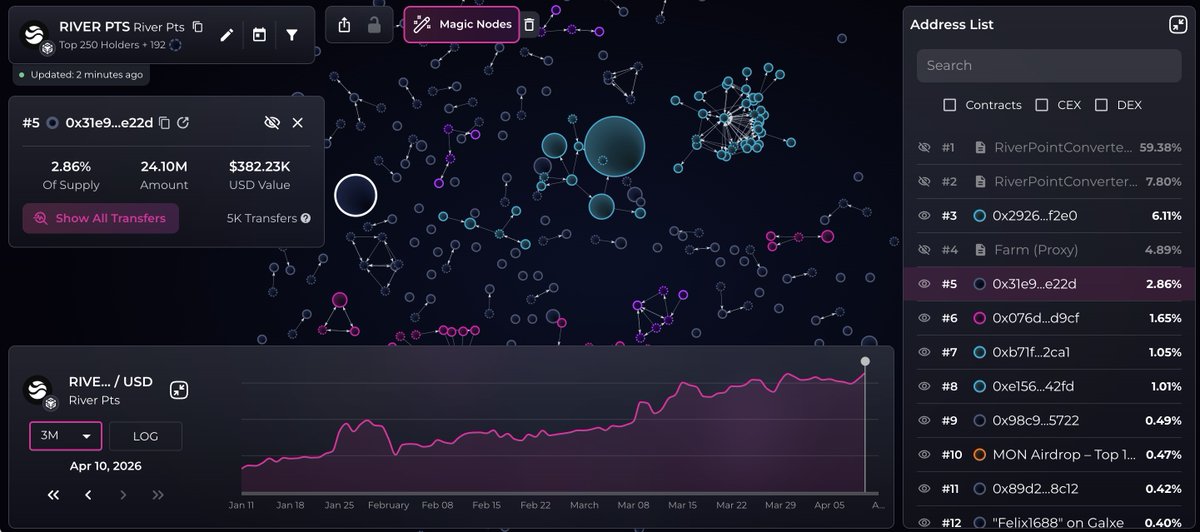This screenshot has width=1200, height=532.
Task: Click the loading ring beside Top 250 Holders
Action: pyautogui.click(x=176, y=45)
